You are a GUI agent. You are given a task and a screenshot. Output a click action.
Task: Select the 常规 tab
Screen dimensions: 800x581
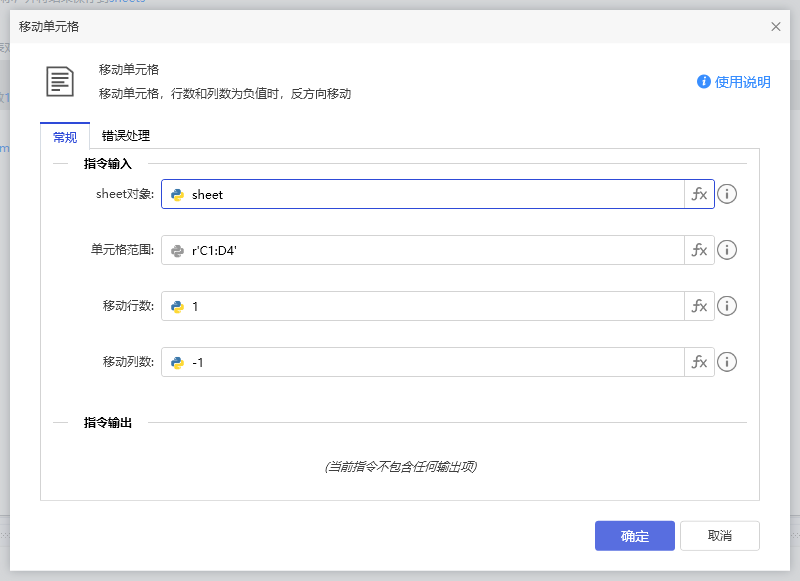pyautogui.click(x=64, y=136)
